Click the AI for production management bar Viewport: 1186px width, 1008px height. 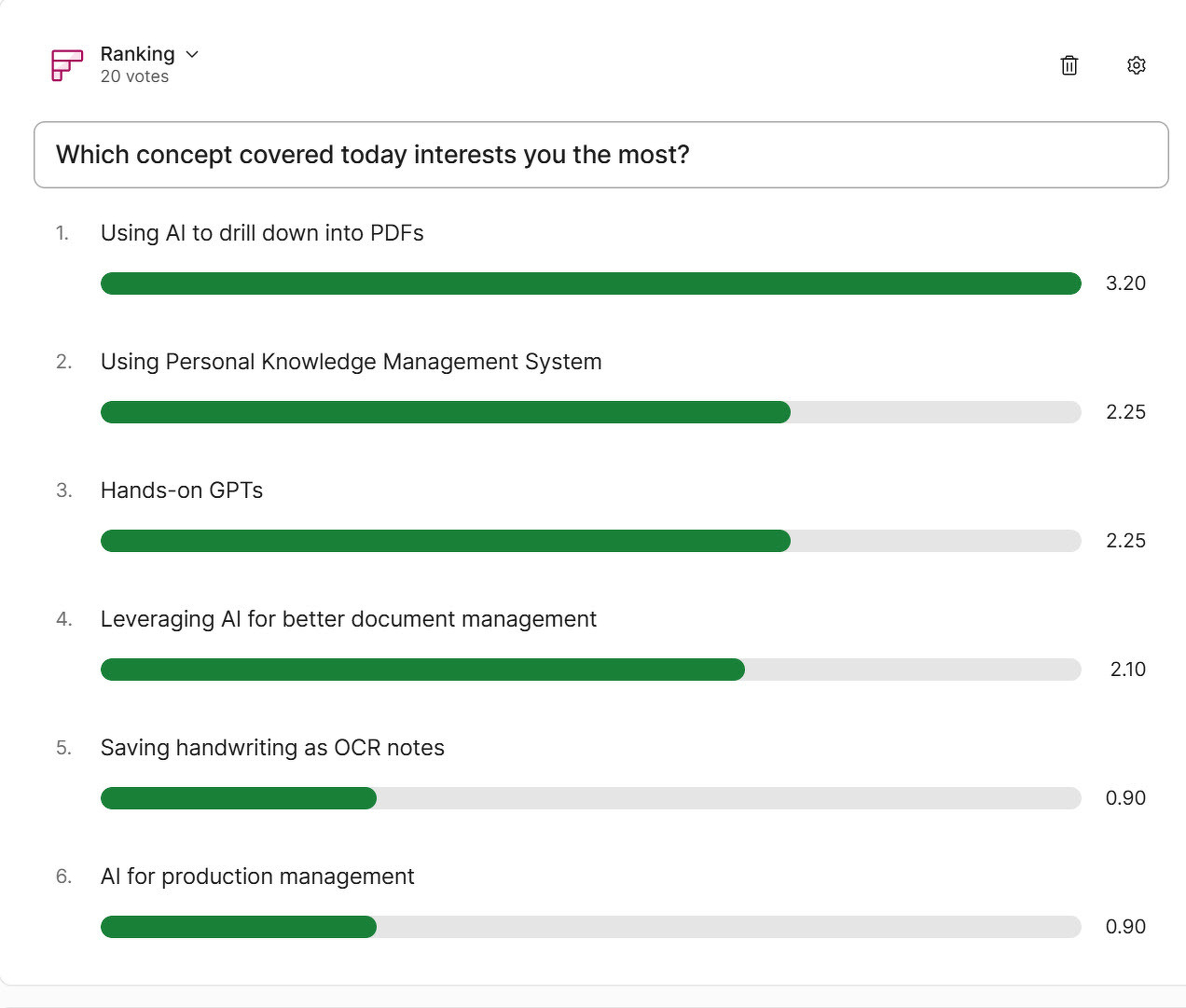pos(590,927)
